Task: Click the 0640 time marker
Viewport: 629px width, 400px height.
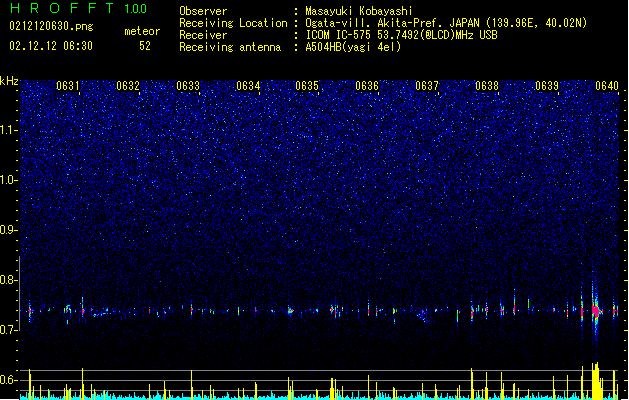Action: (607, 86)
